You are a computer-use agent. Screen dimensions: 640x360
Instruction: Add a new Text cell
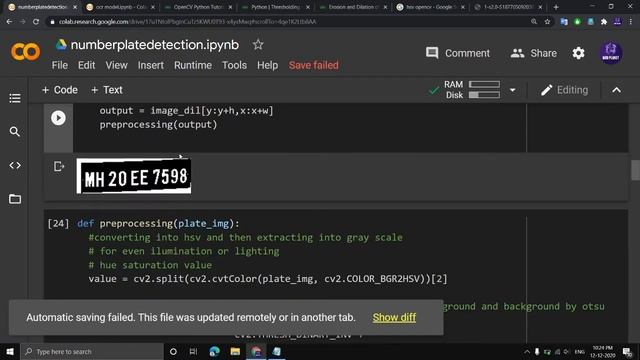(106, 90)
